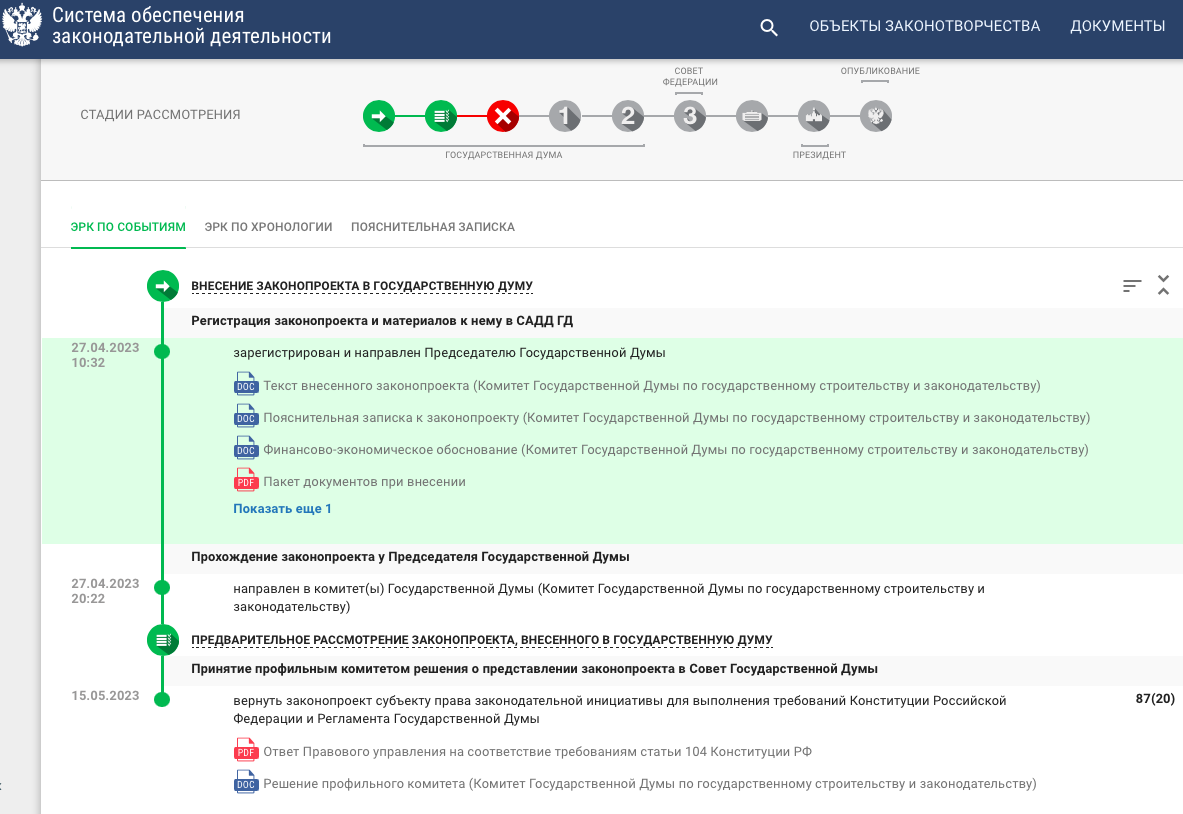The image size is (1183, 814).
Task: Click the first reading stage 1 icon
Action: pos(565,116)
